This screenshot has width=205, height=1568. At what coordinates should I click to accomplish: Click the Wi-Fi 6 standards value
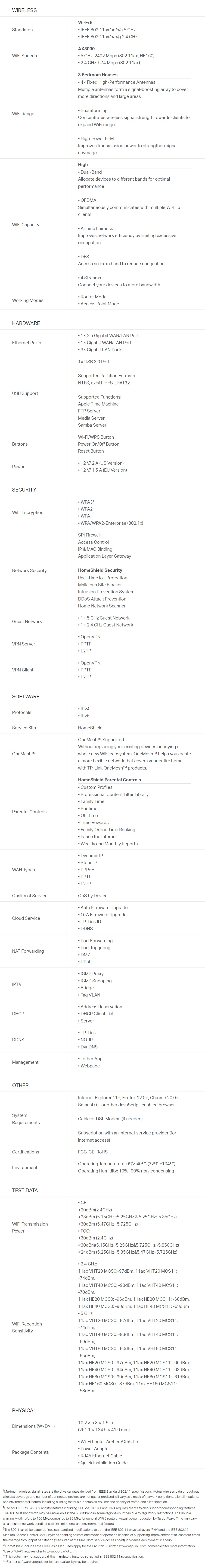click(x=85, y=22)
